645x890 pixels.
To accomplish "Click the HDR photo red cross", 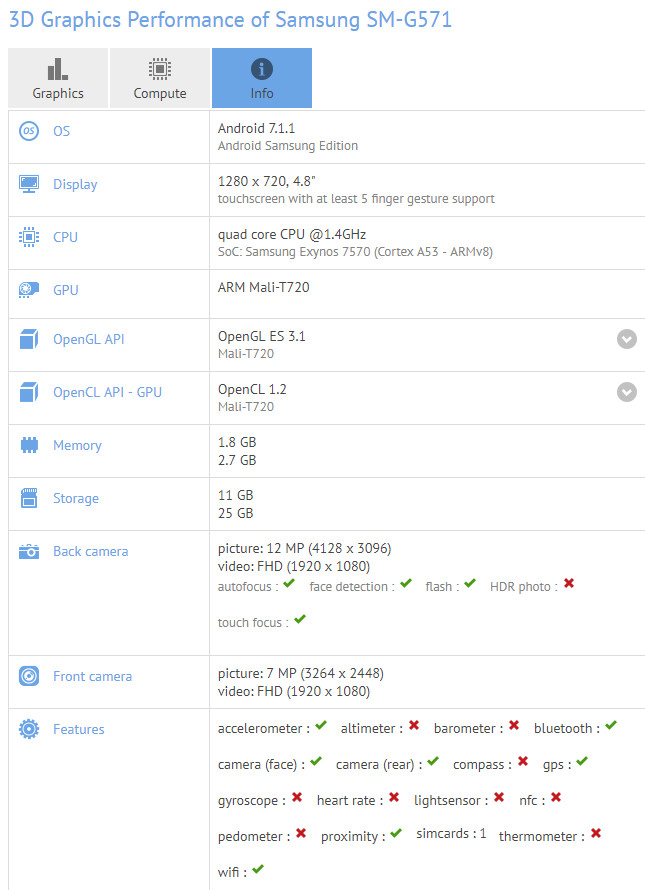I will (569, 584).
